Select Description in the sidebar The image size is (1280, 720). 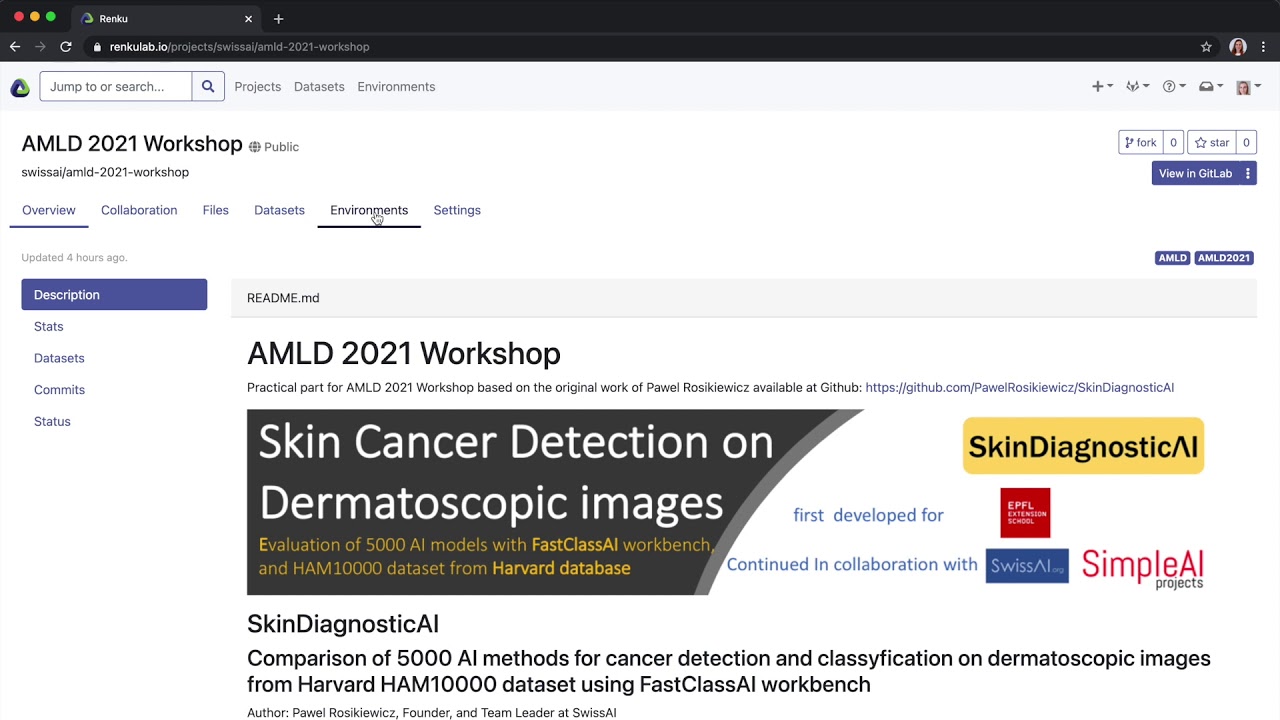click(x=114, y=295)
